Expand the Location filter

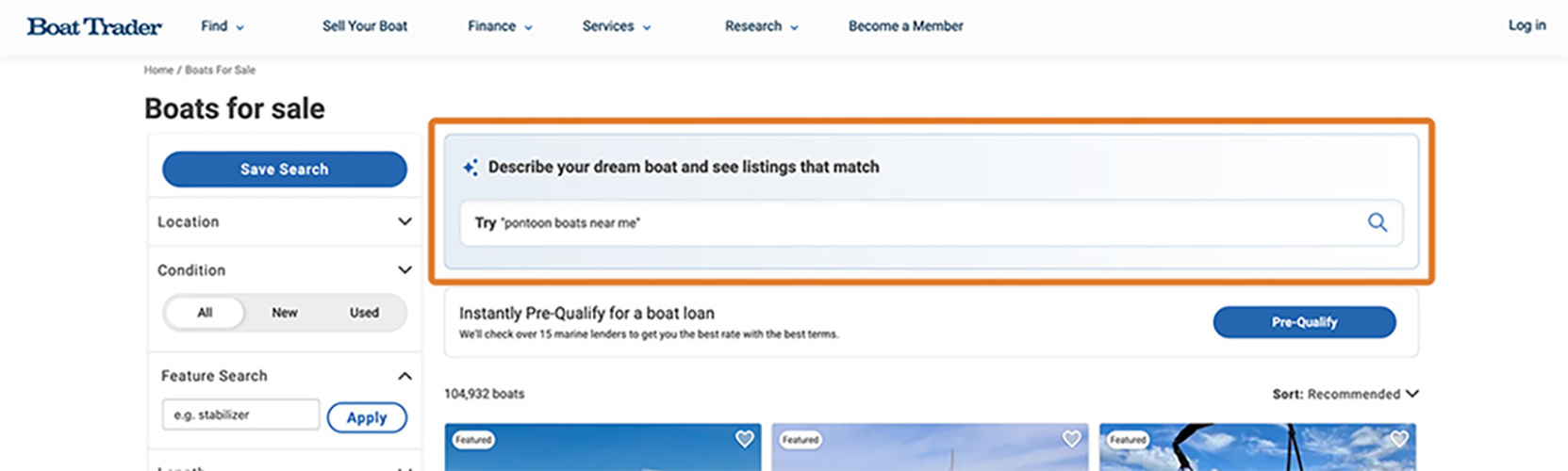[285, 221]
